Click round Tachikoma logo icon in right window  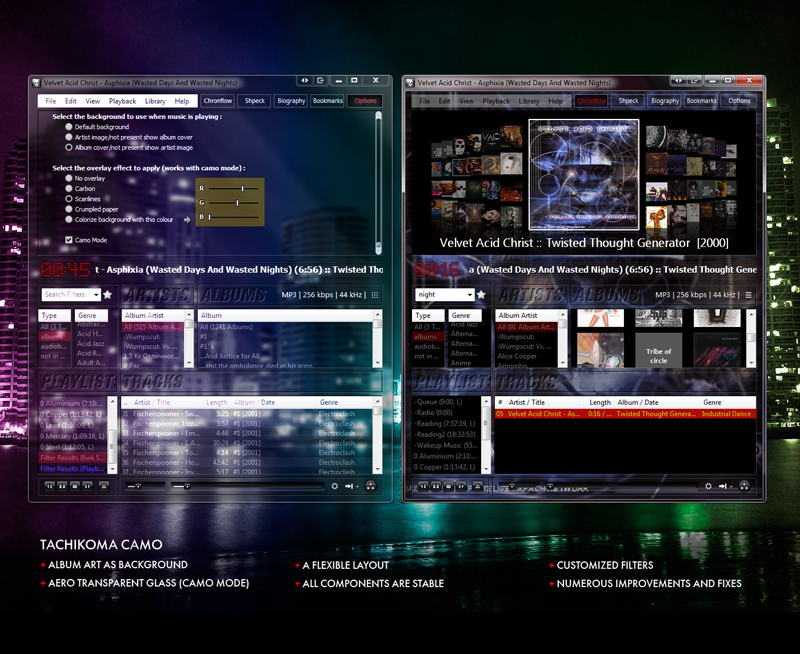pyautogui.click(x=744, y=486)
